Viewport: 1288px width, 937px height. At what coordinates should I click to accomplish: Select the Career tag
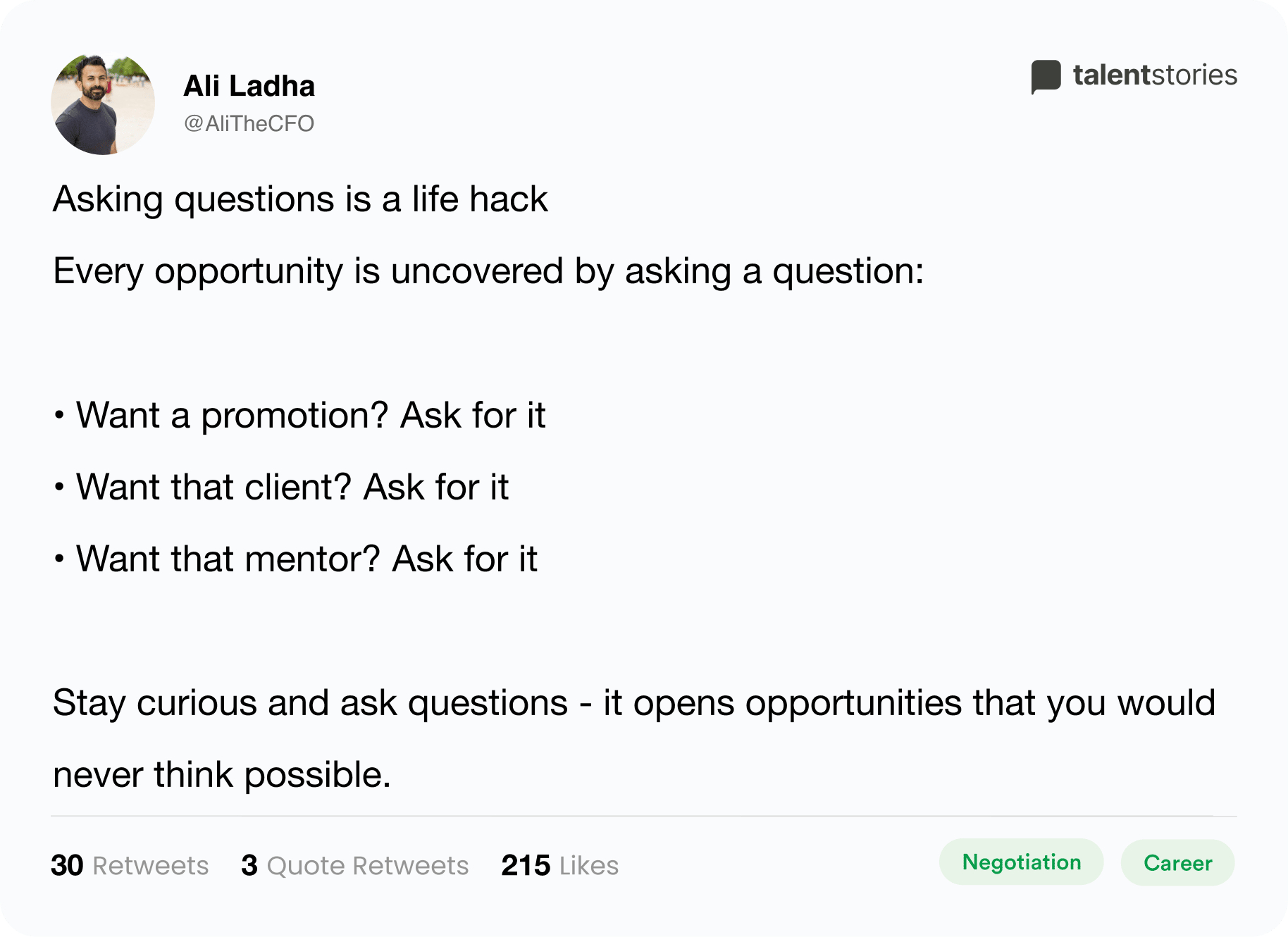[1177, 862]
